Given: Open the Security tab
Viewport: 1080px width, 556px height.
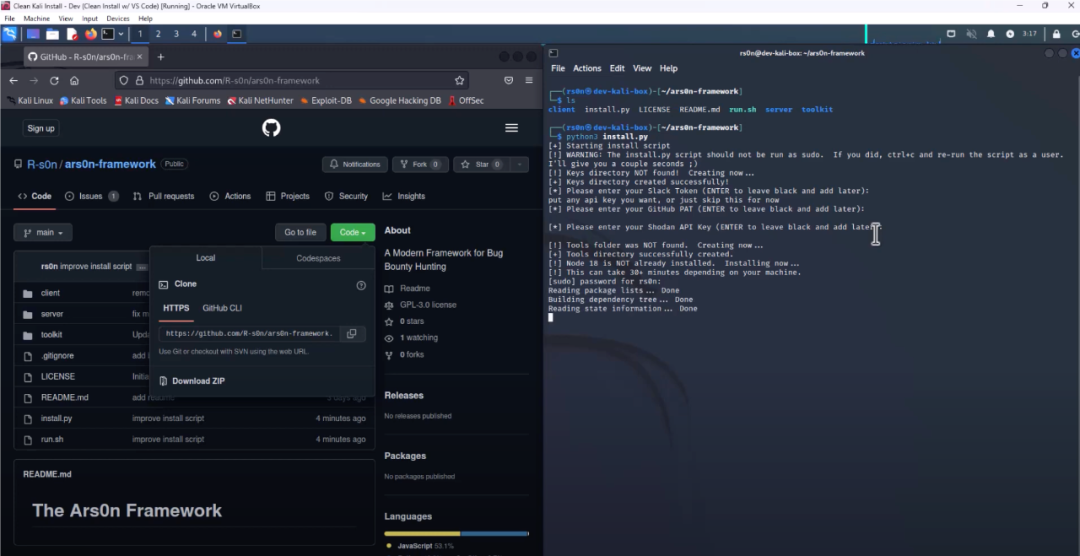Looking at the screenshot, I should click(x=346, y=196).
